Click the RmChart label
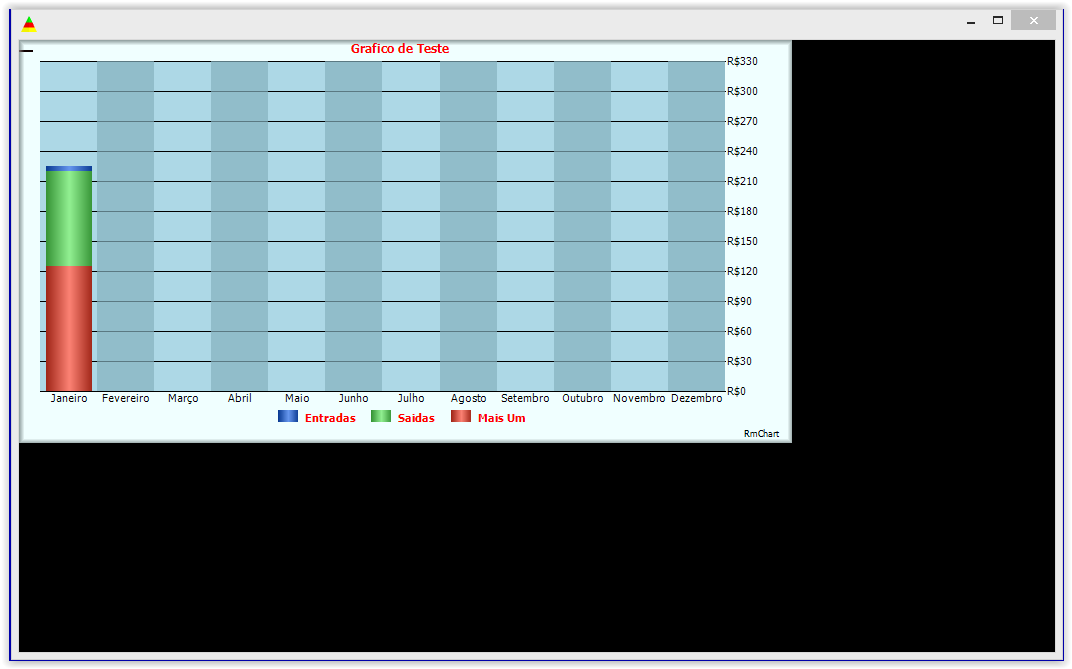The image size is (1072, 669). tap(762, 434)
